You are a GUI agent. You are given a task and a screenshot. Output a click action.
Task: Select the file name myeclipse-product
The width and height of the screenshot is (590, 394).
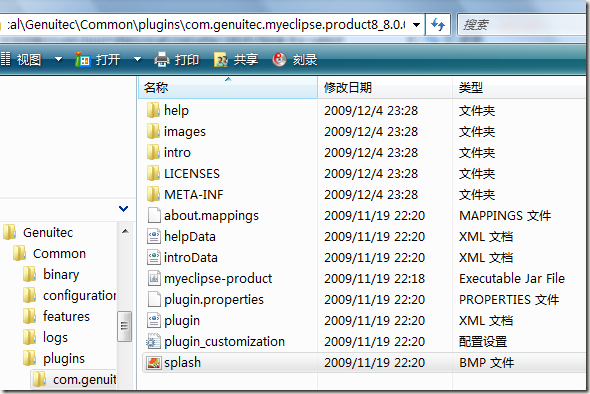(x=218, y=278)
